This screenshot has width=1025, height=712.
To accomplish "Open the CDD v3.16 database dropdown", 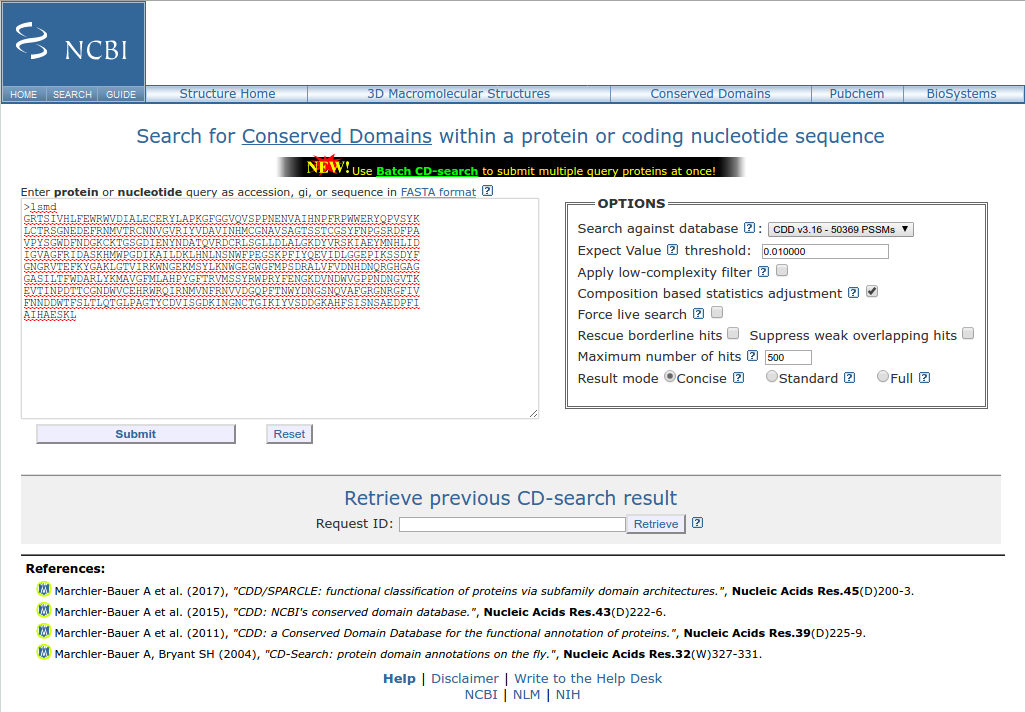I will coord(840,229).
